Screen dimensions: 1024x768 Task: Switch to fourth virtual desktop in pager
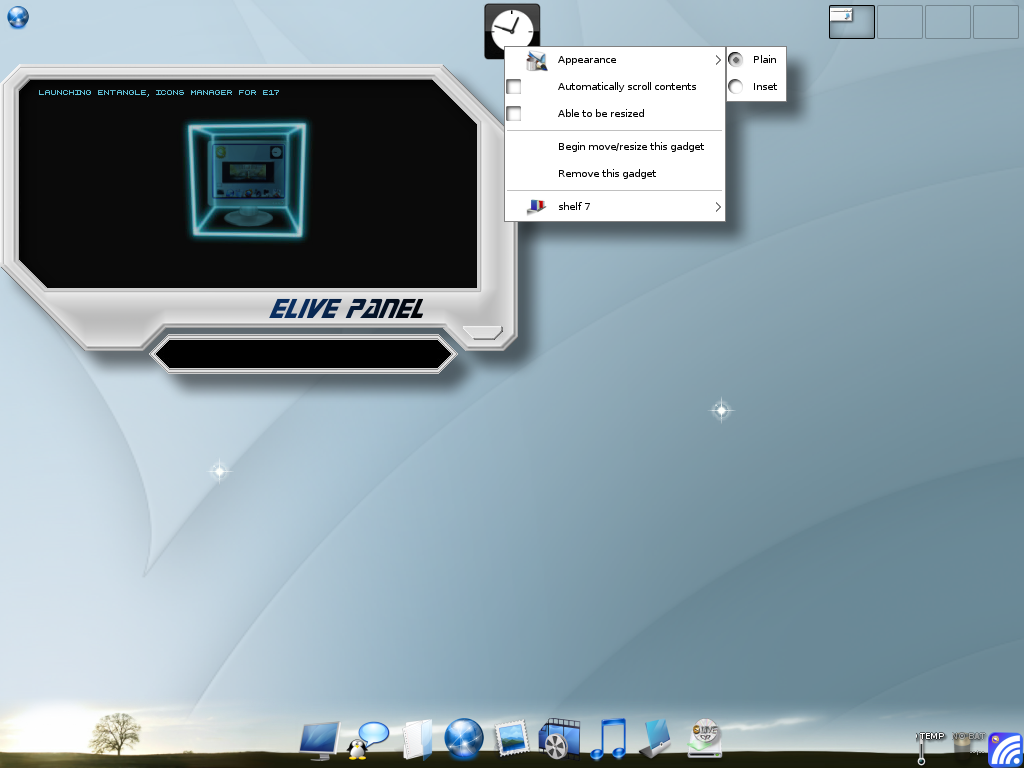pyautogui.click(x=995, y=22)
